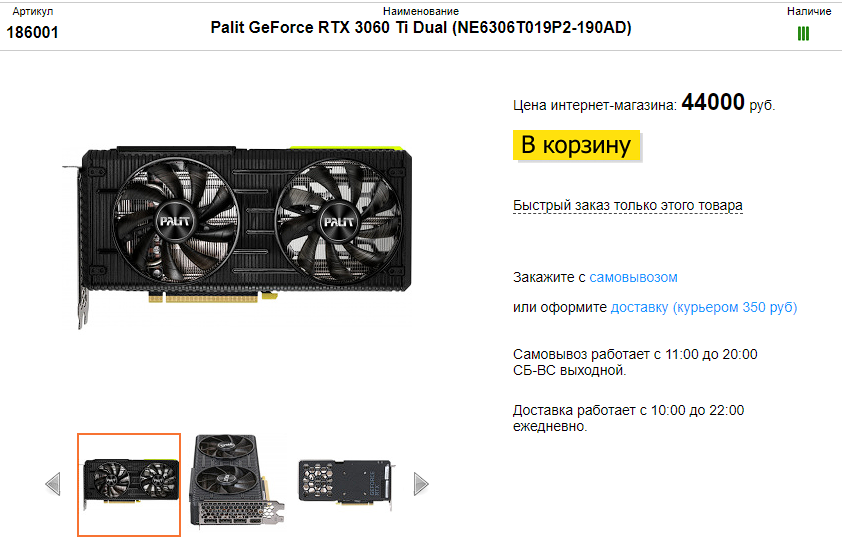Show next photo with the right gallery arrow
Image resolution: width=842 pixels, height=547 pixels.
tap(421, 484)
